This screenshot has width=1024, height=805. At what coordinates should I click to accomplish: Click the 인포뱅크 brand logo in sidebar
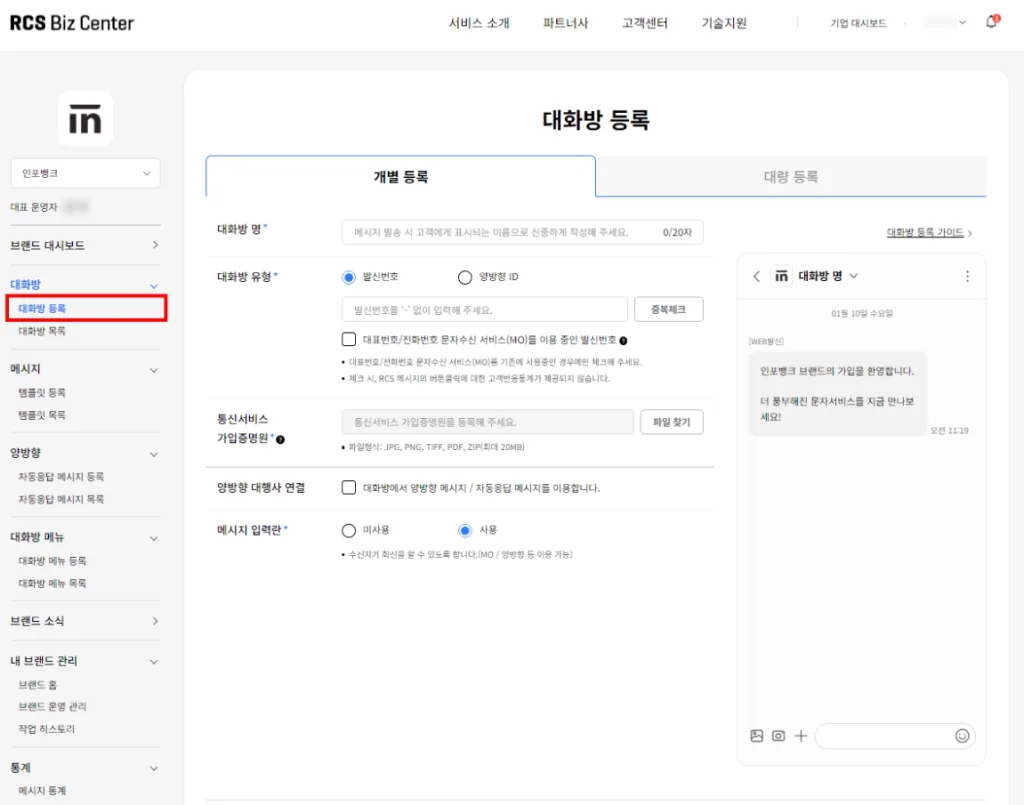86,119
